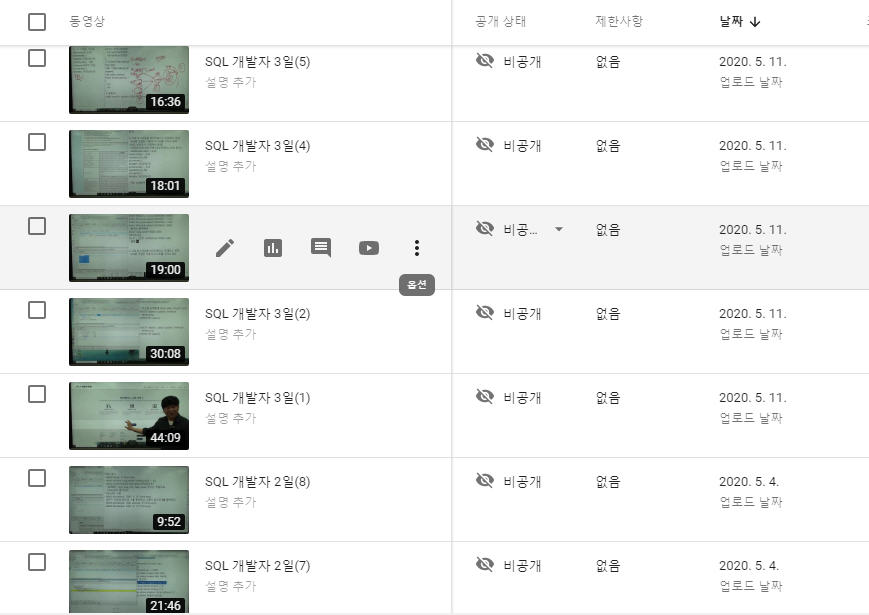The height and width of the screenshot is (615, 869).
Task: Open the SQL 개발자 3일(5) video title
Action: click(x=258, y=62)
